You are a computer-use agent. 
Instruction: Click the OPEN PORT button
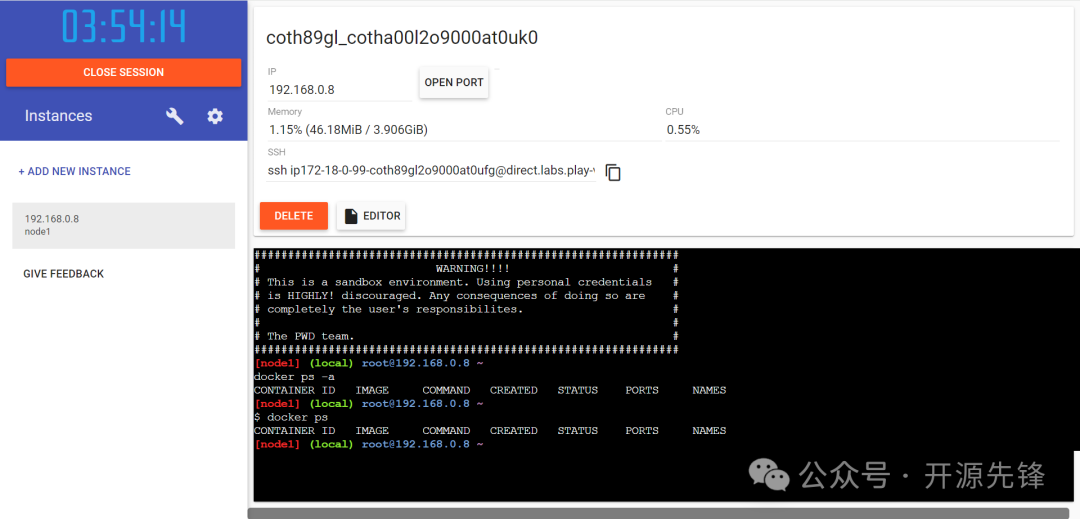[x=454, y=83]
